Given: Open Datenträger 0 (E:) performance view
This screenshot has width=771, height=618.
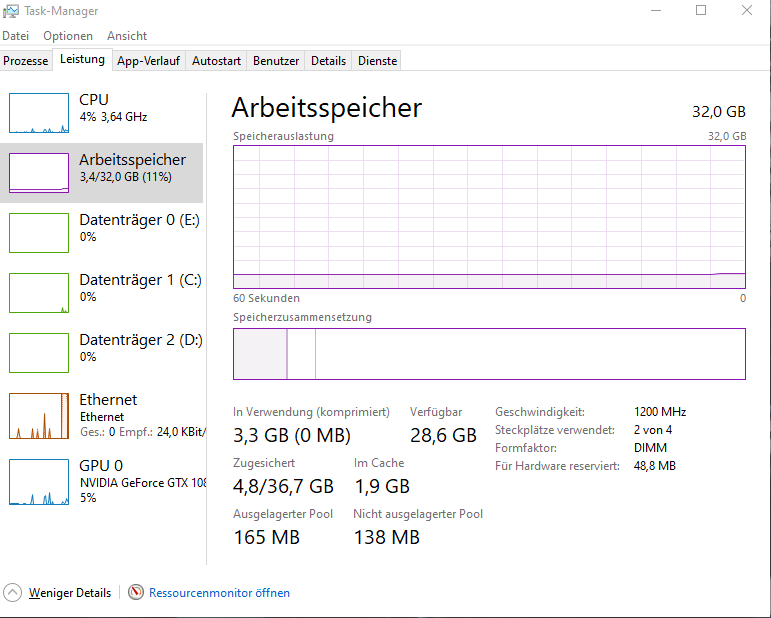Looking at the screenshot, I should [140, 228].
